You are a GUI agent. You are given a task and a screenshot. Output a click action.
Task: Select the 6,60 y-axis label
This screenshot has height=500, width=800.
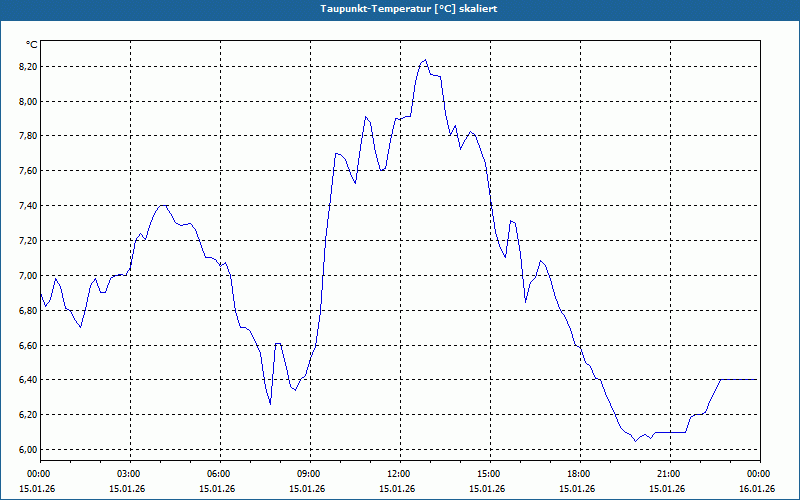point(29,345)
